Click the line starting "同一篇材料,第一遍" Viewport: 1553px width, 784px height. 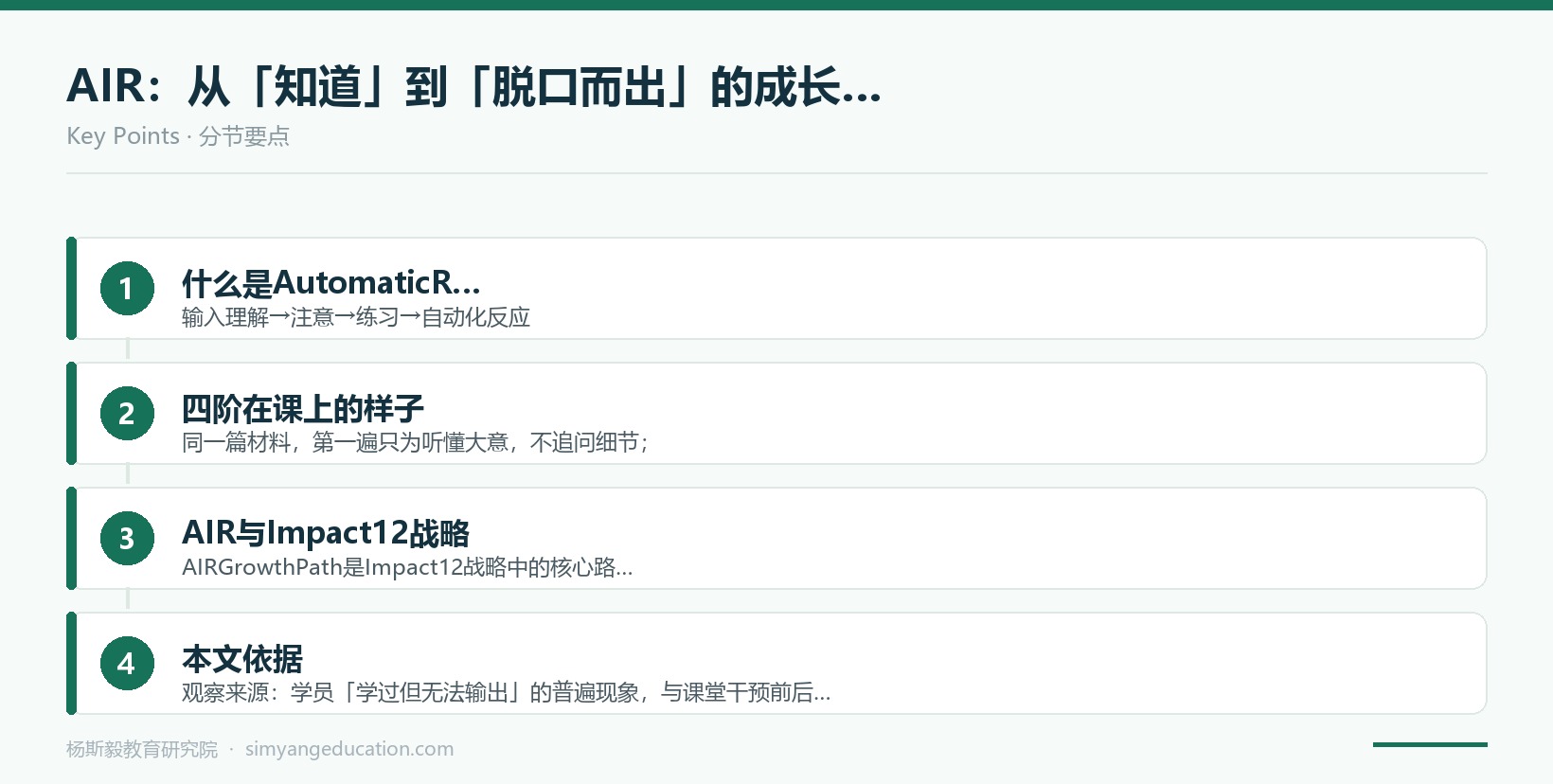point(416,442)
